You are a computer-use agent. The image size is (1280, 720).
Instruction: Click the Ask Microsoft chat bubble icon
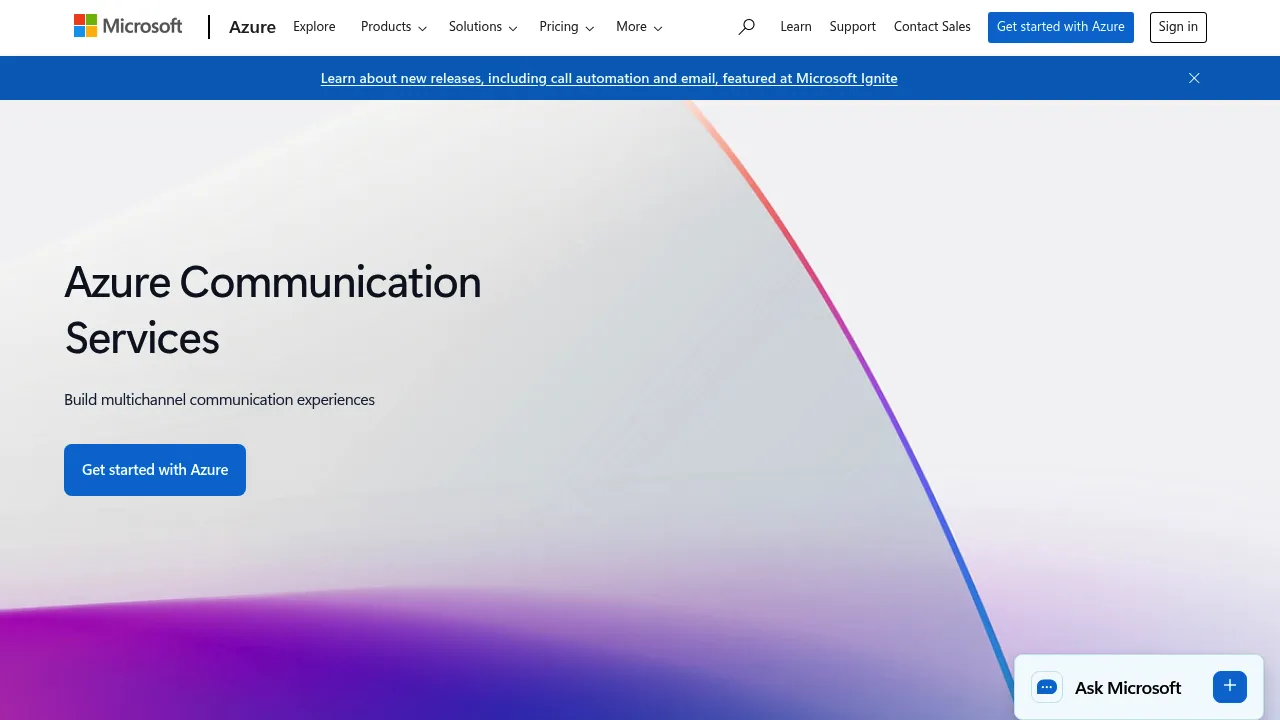tap(1047, 687)
